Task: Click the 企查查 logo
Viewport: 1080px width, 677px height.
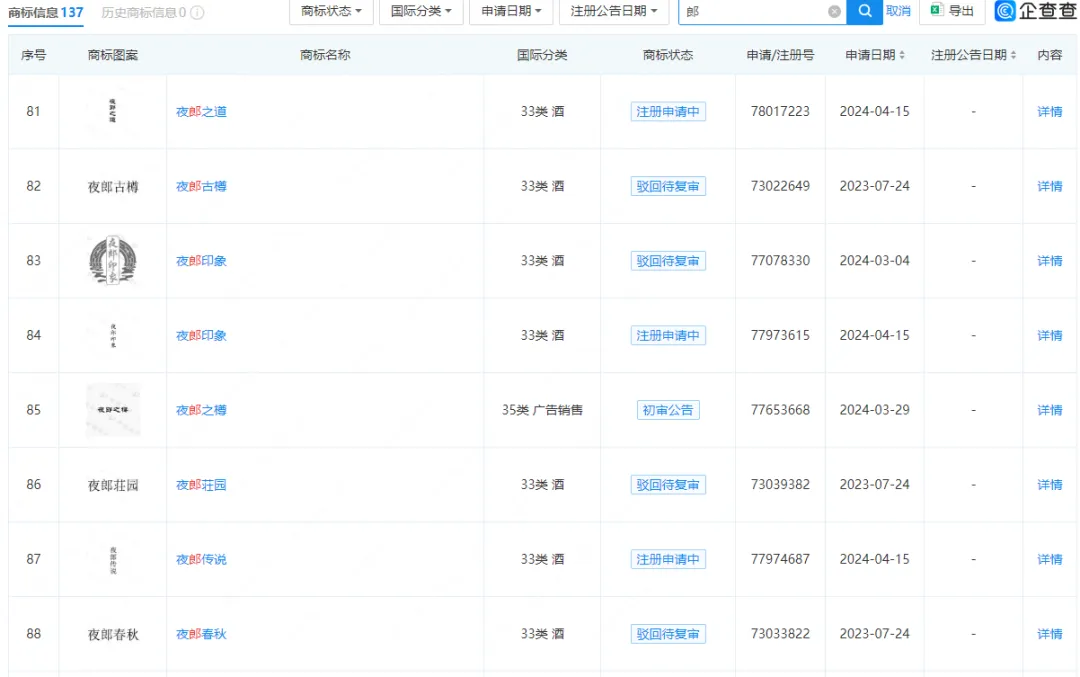Action: click(1036, 11)
